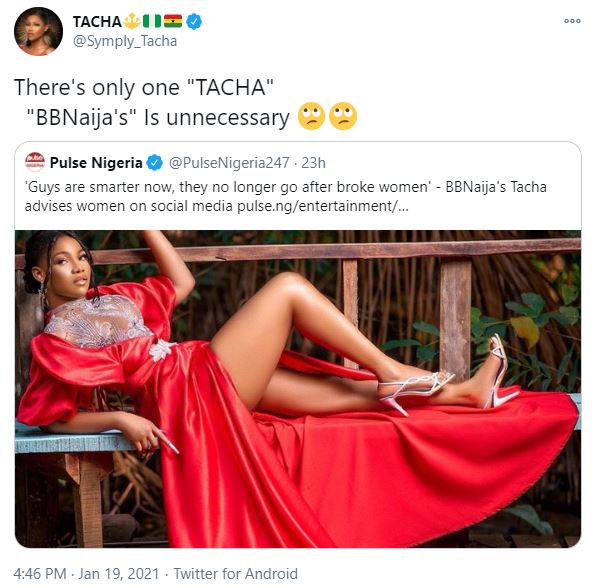Click the Twitter for Android source label

tap(236, 574)
